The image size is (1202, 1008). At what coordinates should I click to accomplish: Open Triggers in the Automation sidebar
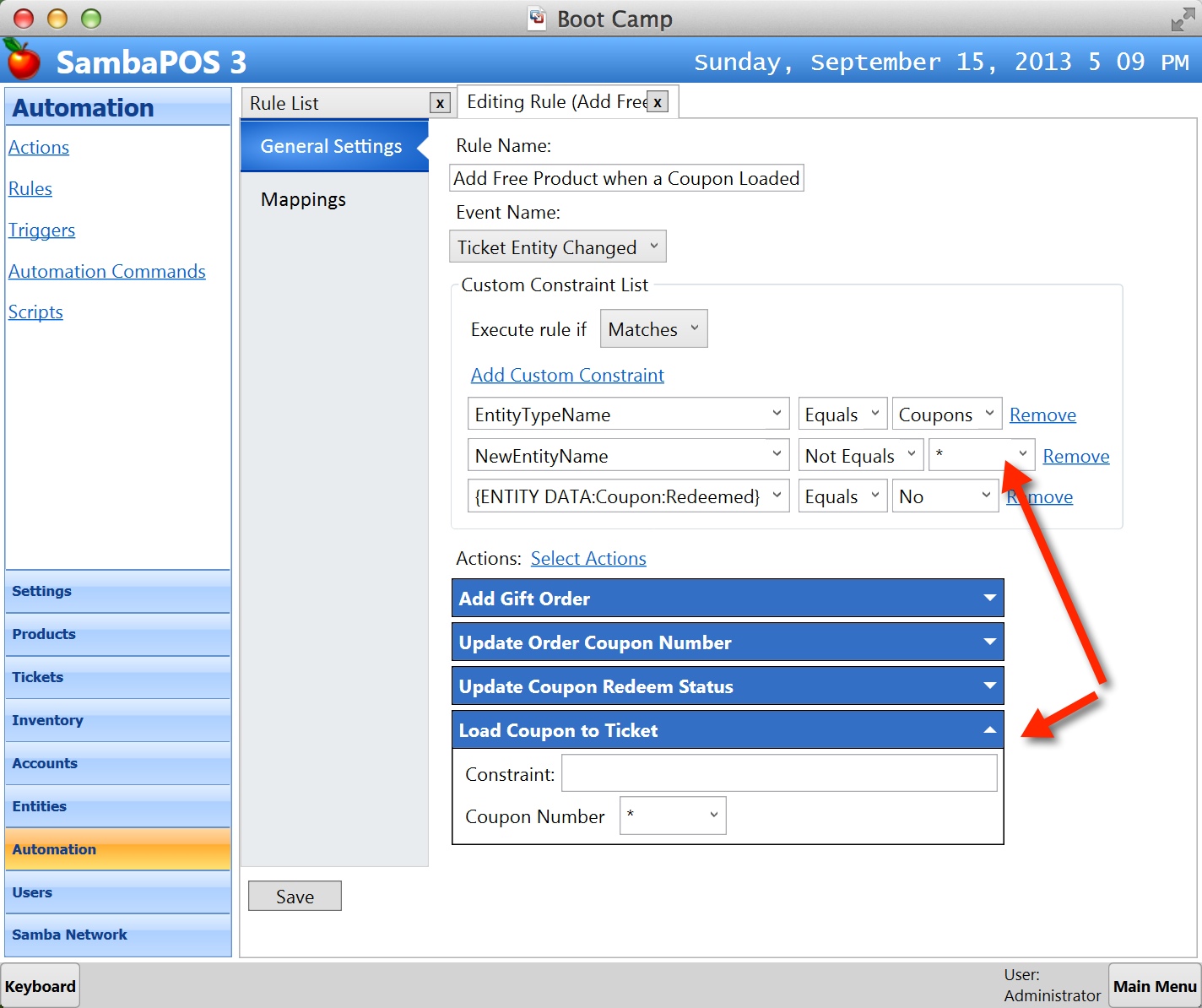[x=41, y=230]
